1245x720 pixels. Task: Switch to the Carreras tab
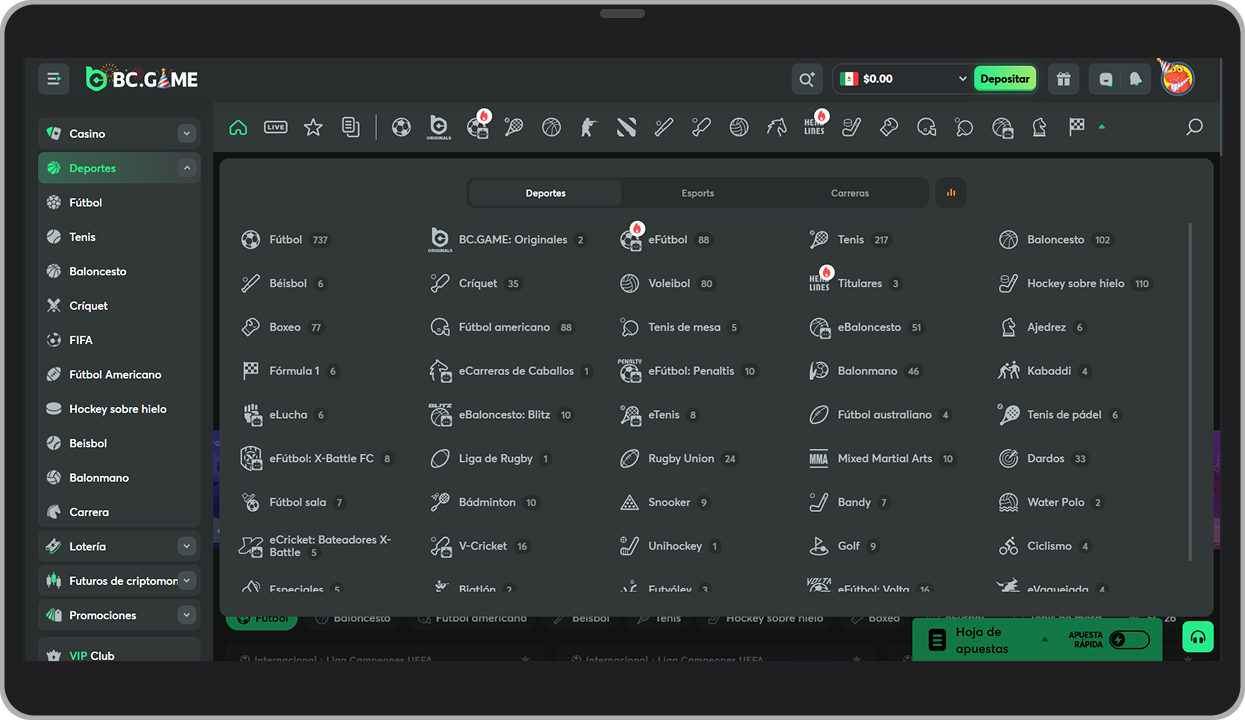pyautogui.click(x=849, y=192)
